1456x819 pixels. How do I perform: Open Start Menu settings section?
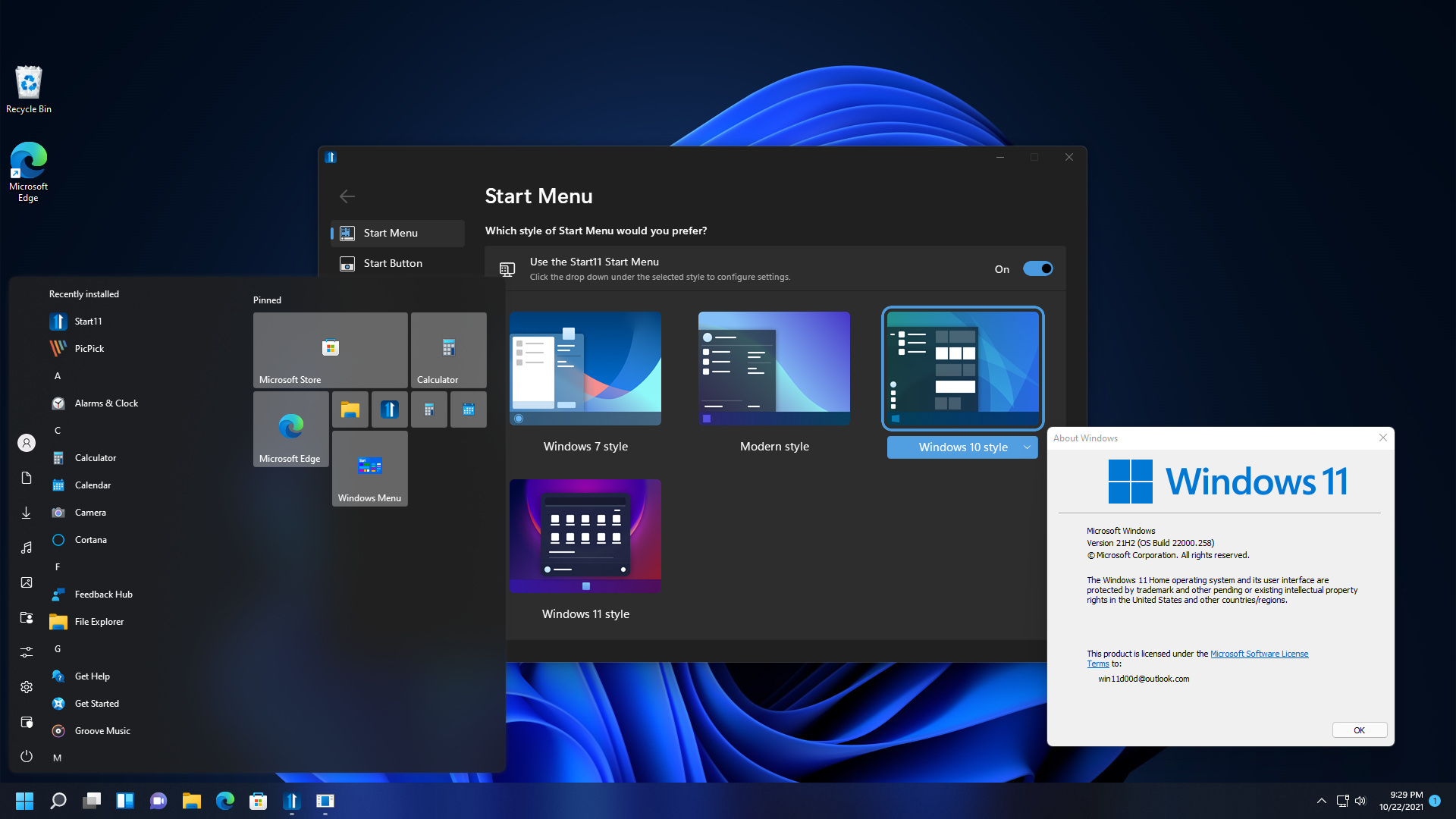click(391, 232)
